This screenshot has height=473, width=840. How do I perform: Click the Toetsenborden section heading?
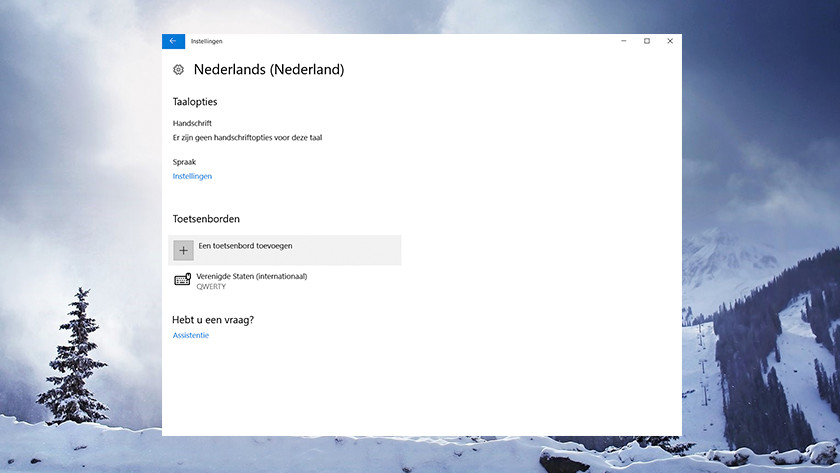click(206, 219)
